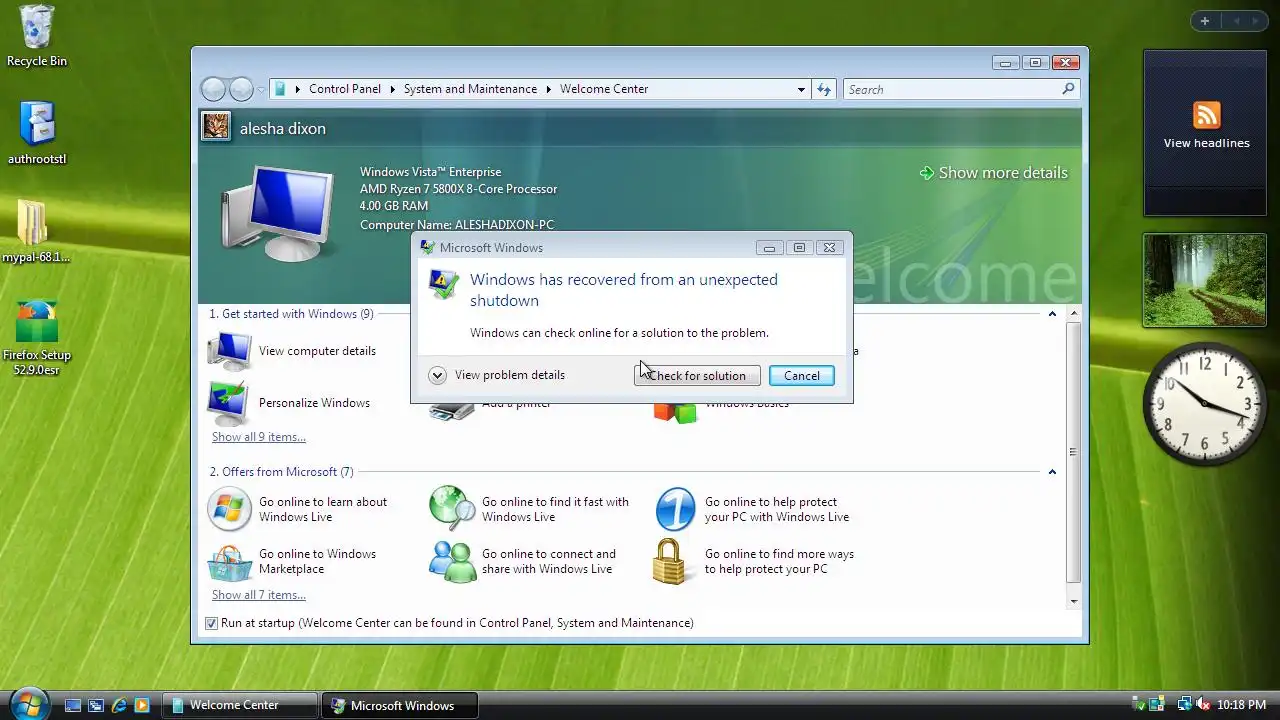Click the Forward navigation button in Welcome Center
Viewport: 1280px width, 720px height.
click(x=241, y=89)
